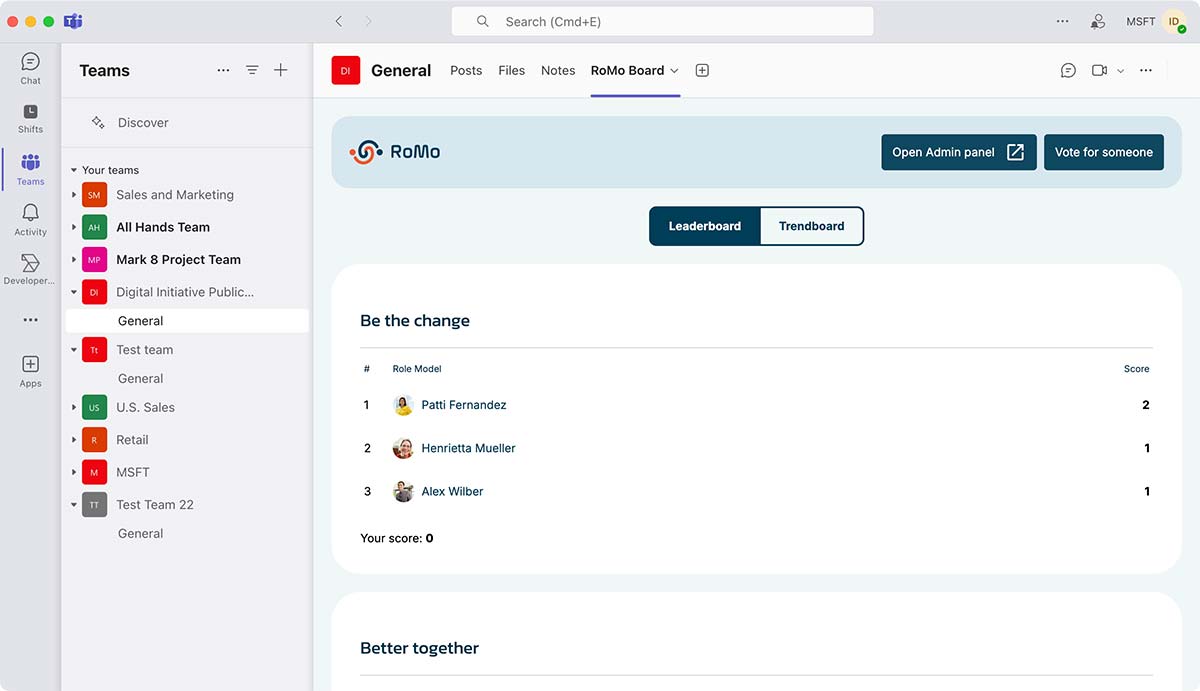The width and height of the screenshot is (1200, 691).
Task: Show more apps ellipsis in rail
Action: (x=30, y=320)
